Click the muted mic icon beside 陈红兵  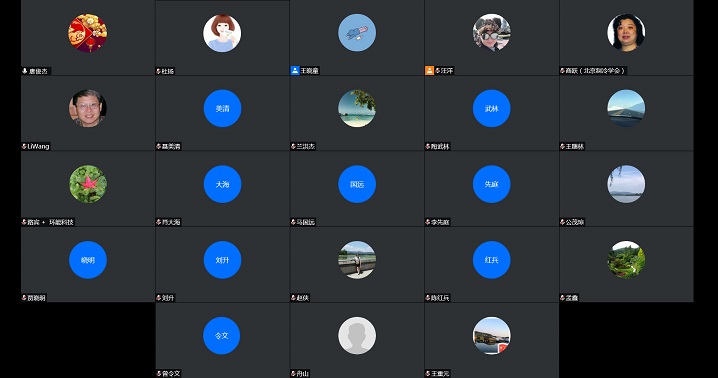(428, 298)
